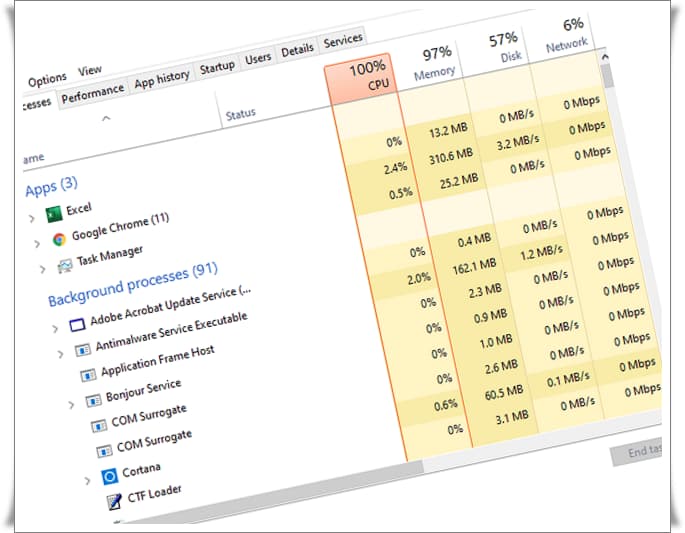This screenshot has height=533, width=685.
Task: Click the 13.2 MB memory value
Action: coord(448,130)
